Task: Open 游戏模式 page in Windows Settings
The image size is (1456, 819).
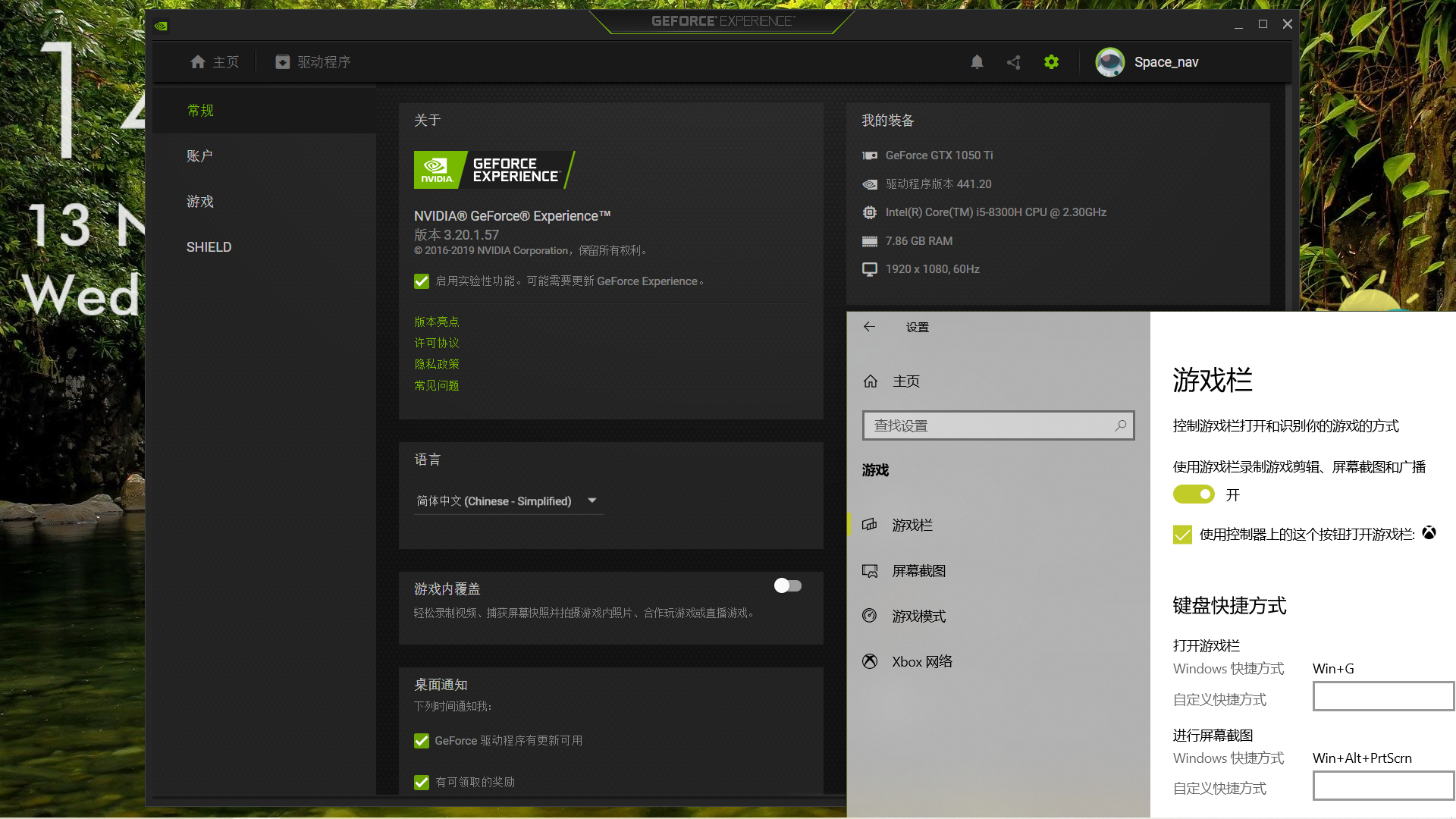Action: point(998,616)
